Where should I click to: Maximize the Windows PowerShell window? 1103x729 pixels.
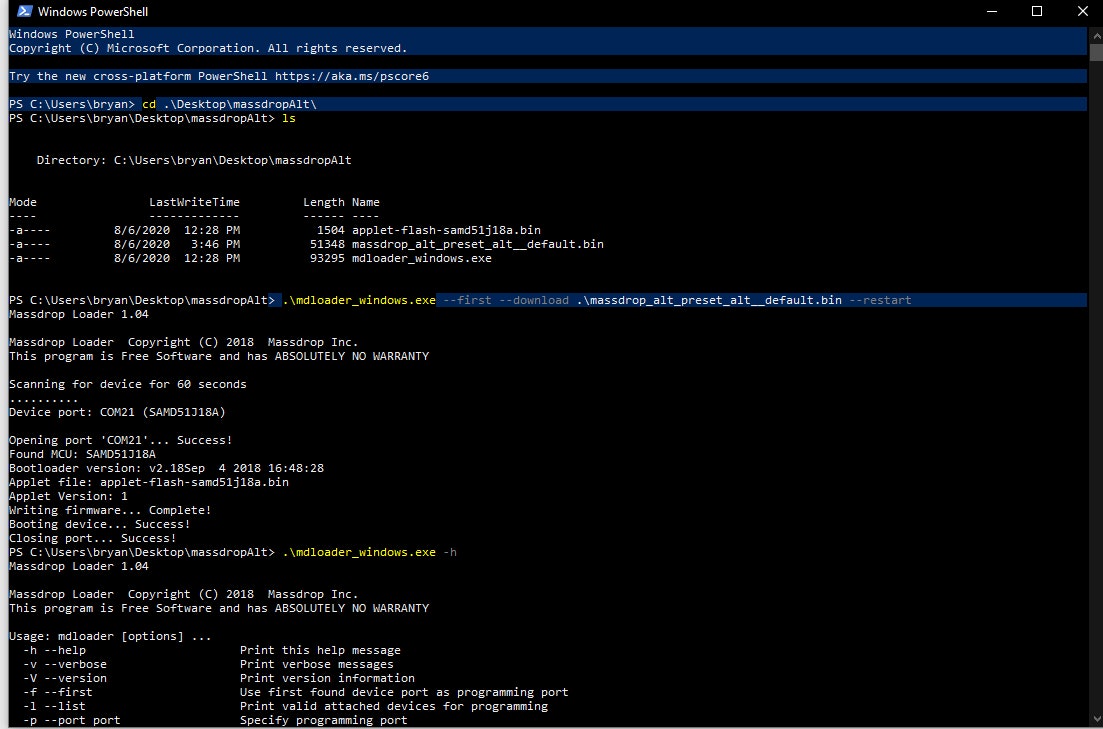(x=1037, y=12)
